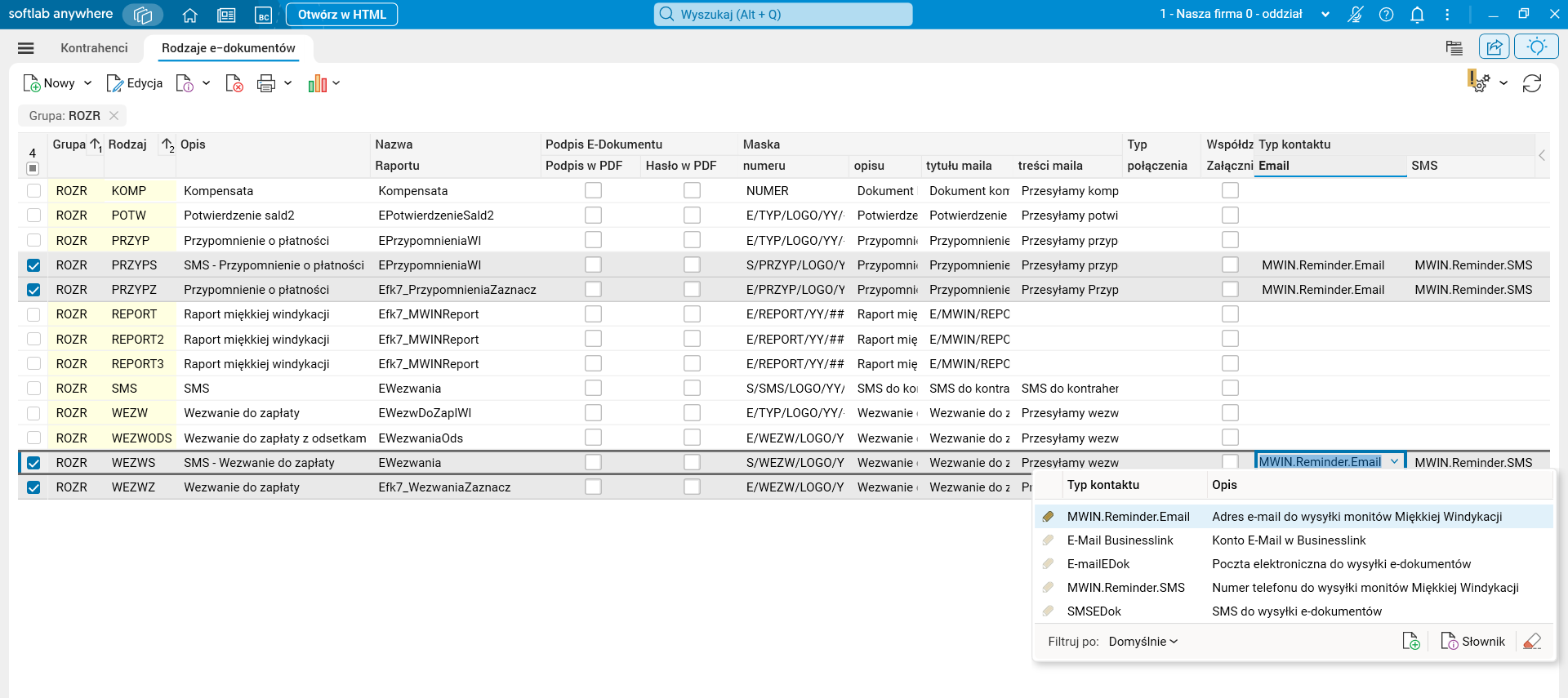Click the pencil icon beside E-mailEDok
1568x698 pixels.
pyautogui.click(x=1048, y=563)
